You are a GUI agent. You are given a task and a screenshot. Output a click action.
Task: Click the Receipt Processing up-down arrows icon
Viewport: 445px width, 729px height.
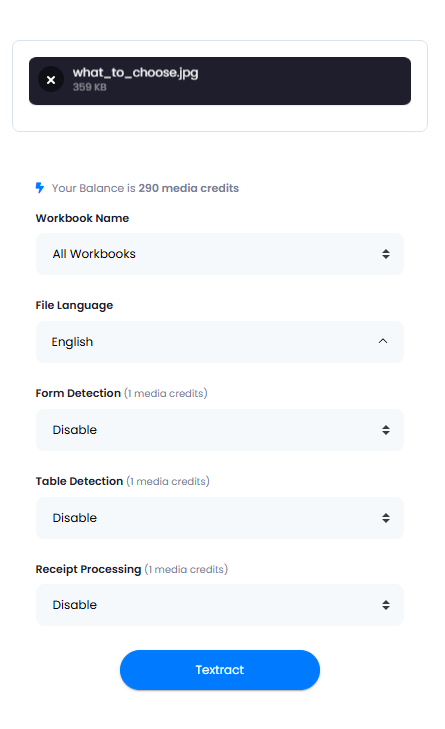pyautogui.click(x=385, y=605)
